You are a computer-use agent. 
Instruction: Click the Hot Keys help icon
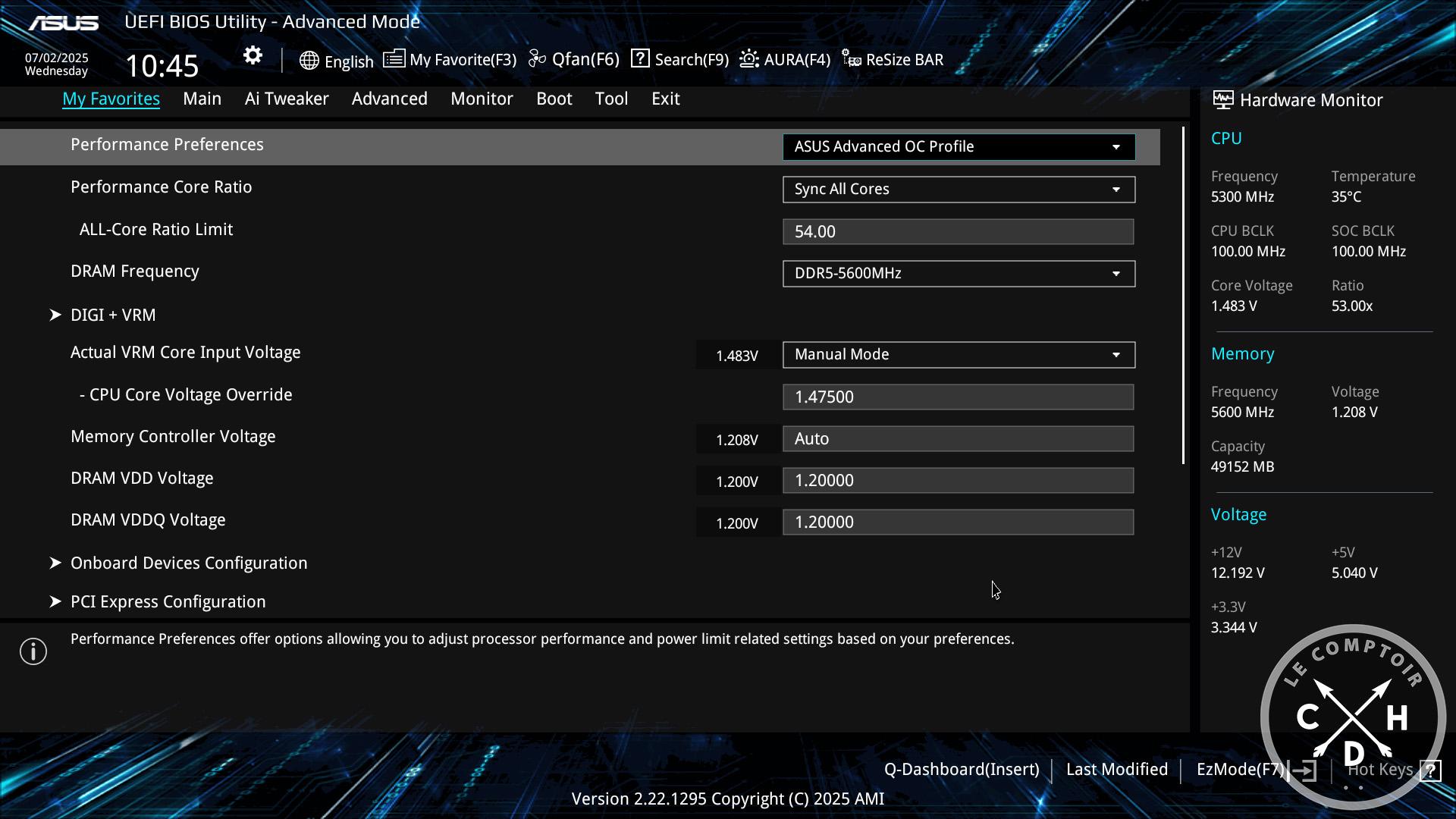click(x=1430, y=770)
